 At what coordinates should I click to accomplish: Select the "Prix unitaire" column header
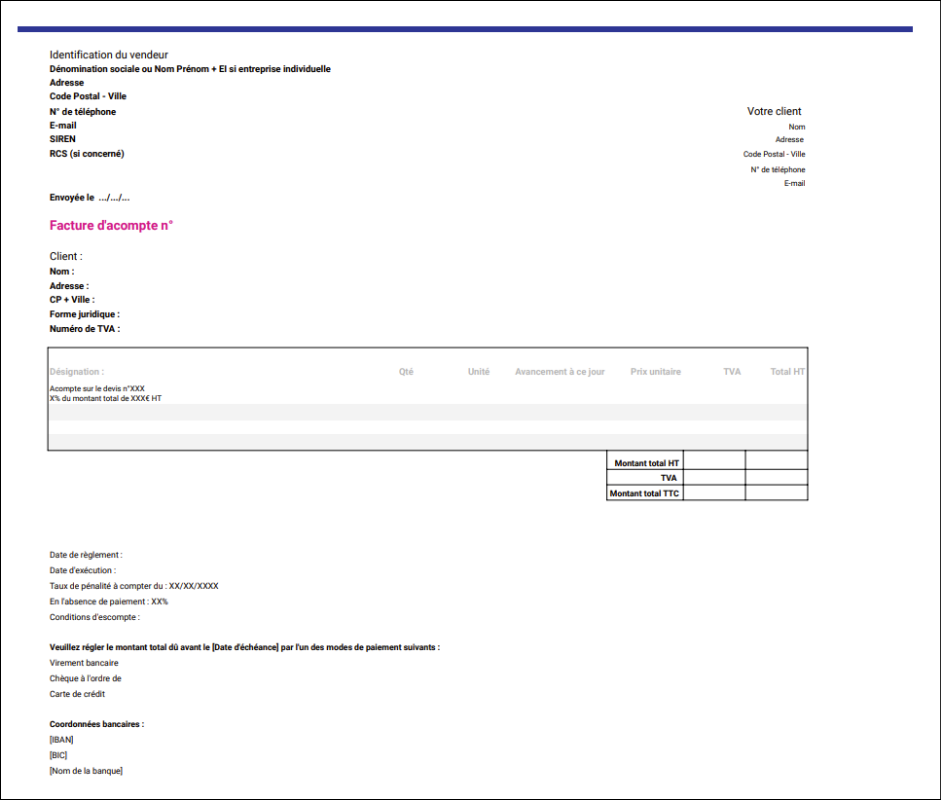click(655, 372)
